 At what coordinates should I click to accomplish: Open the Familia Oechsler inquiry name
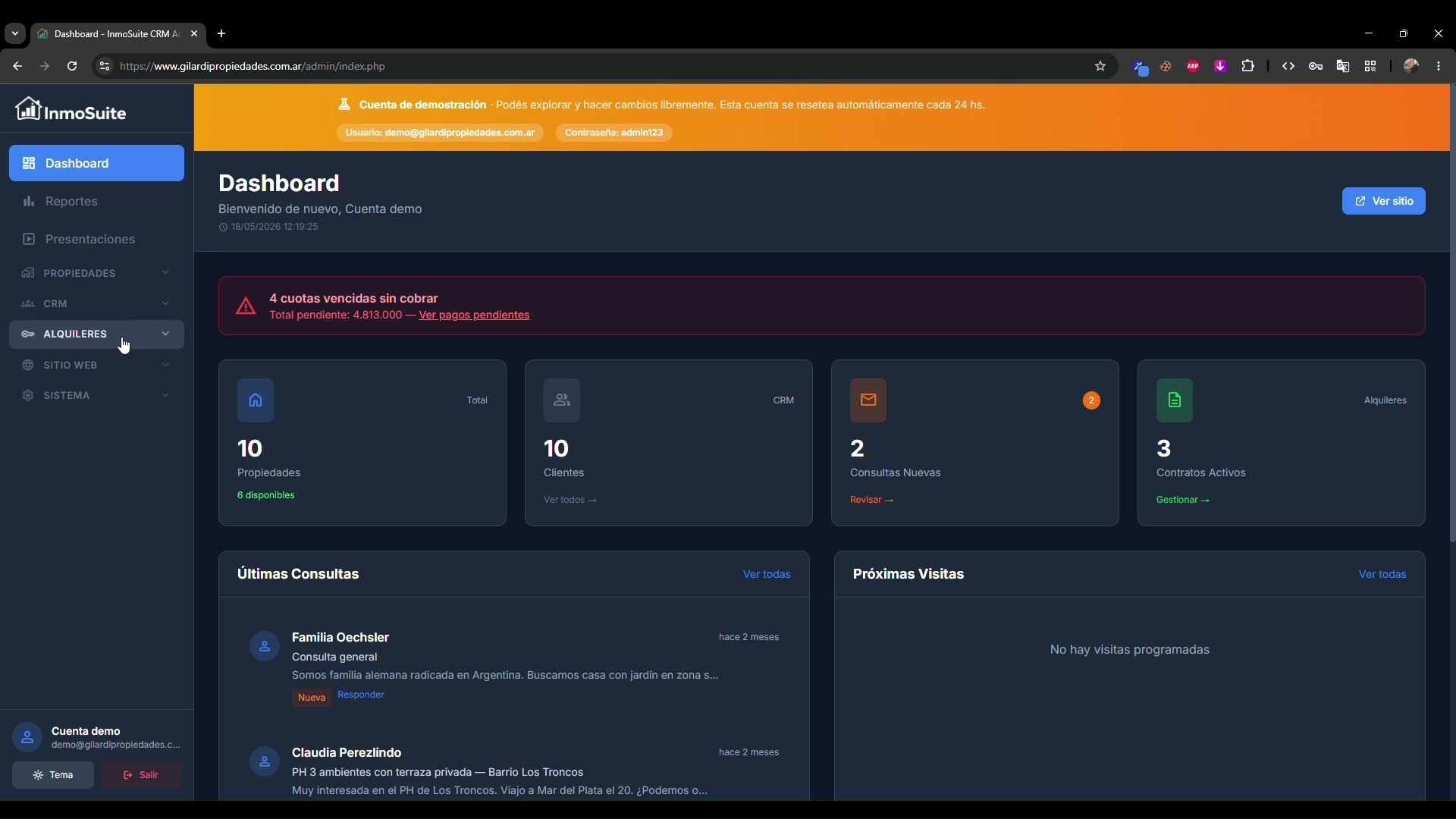click(340, 638)
